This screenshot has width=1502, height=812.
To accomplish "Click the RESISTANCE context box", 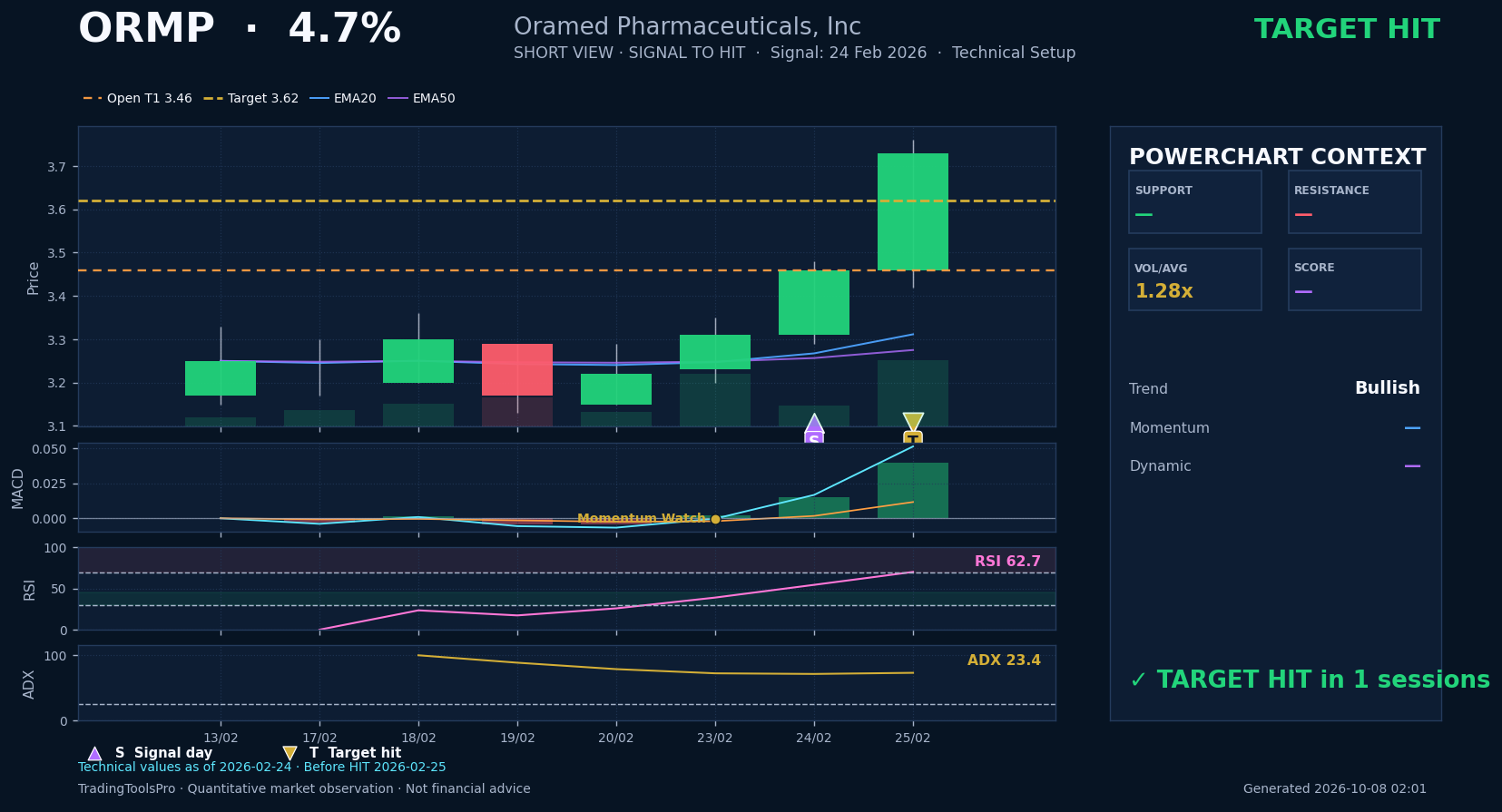I will (1355, 202).
